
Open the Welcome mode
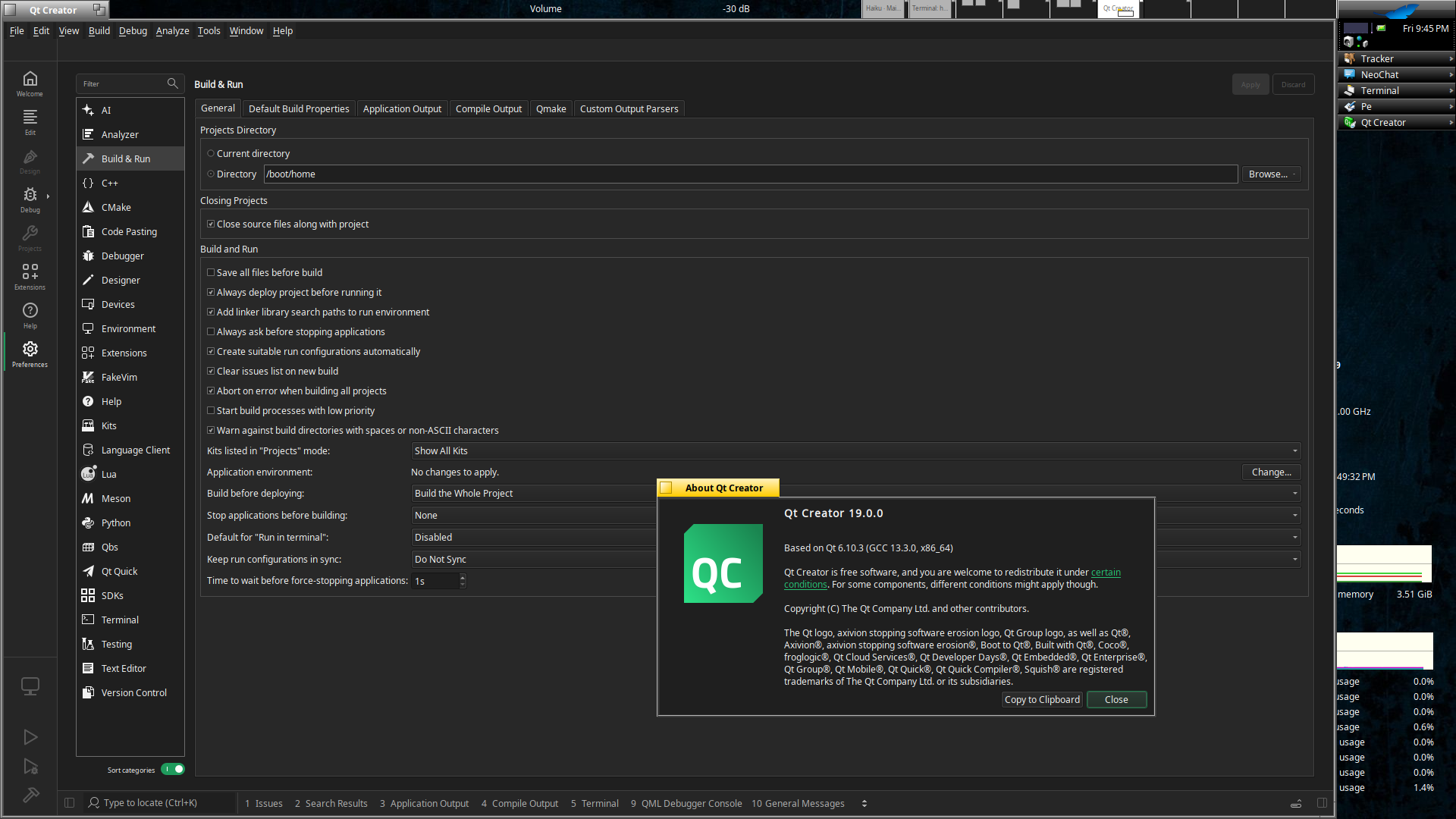(30, 83)
